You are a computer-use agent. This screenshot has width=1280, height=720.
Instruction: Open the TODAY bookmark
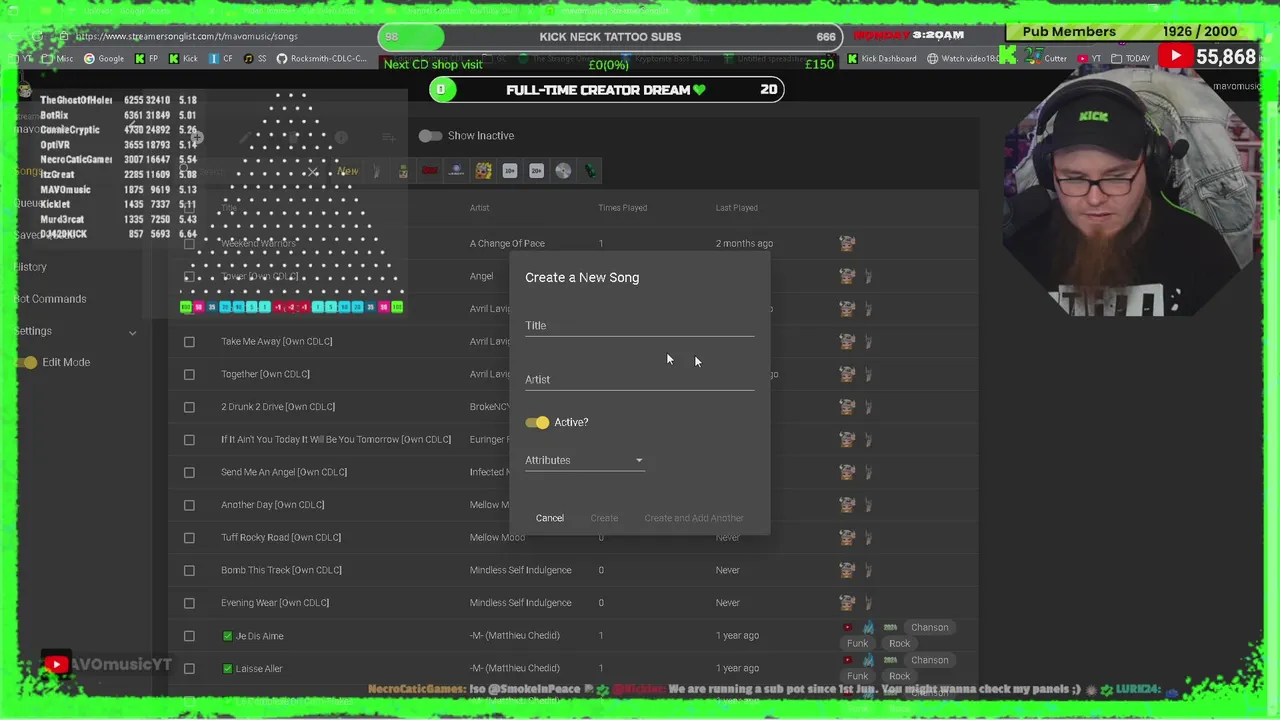(1130, 58)
